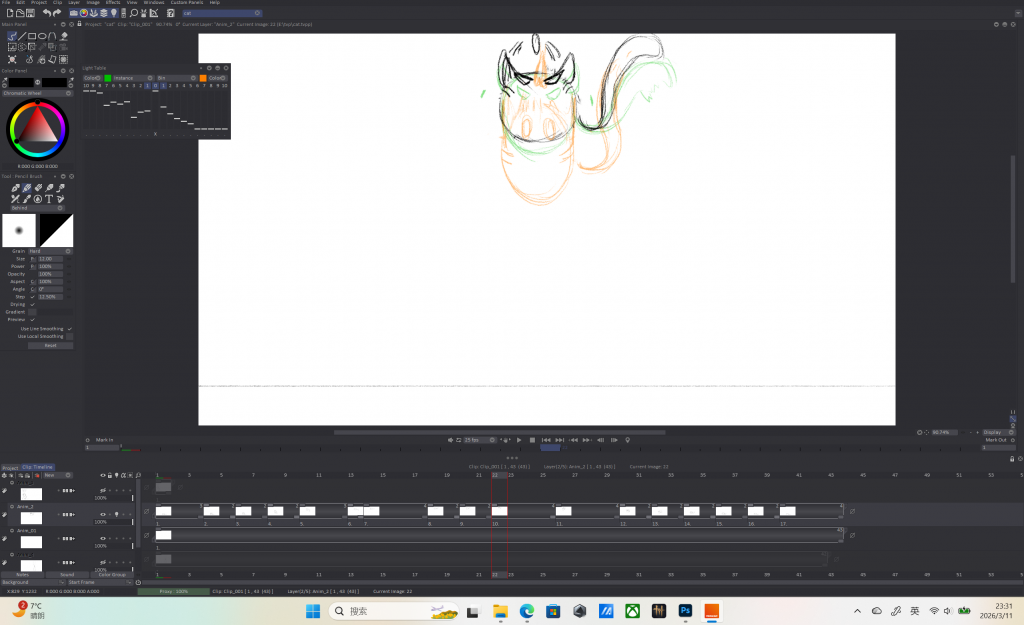
Task: Click the Reset button in the tool panel
Action: (x=50, y=345)
